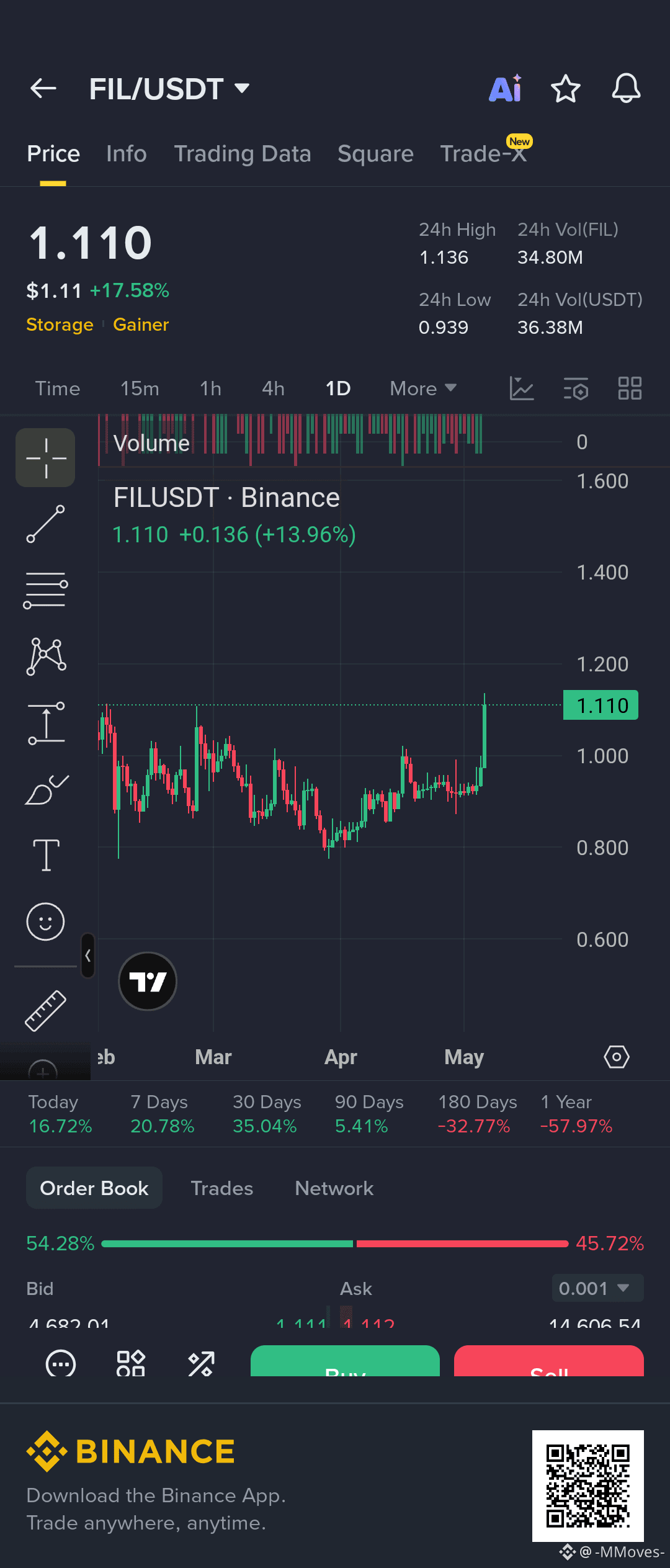
Task: Tap the Gainer tag
Action: 141,325
